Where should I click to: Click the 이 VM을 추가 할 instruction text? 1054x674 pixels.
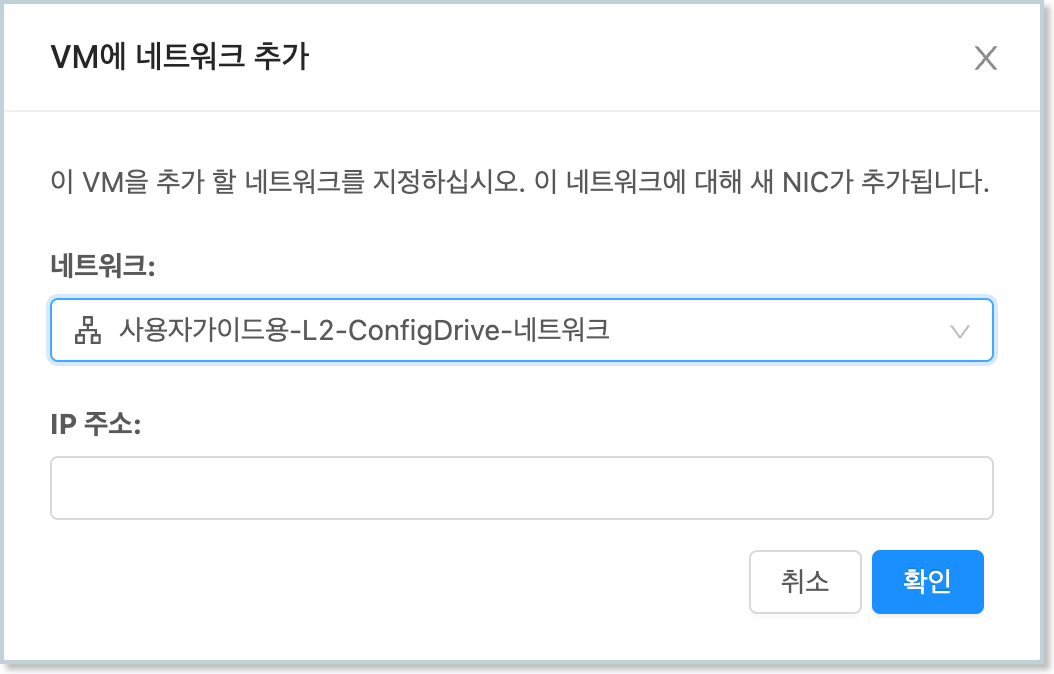[x=250, y=184]
